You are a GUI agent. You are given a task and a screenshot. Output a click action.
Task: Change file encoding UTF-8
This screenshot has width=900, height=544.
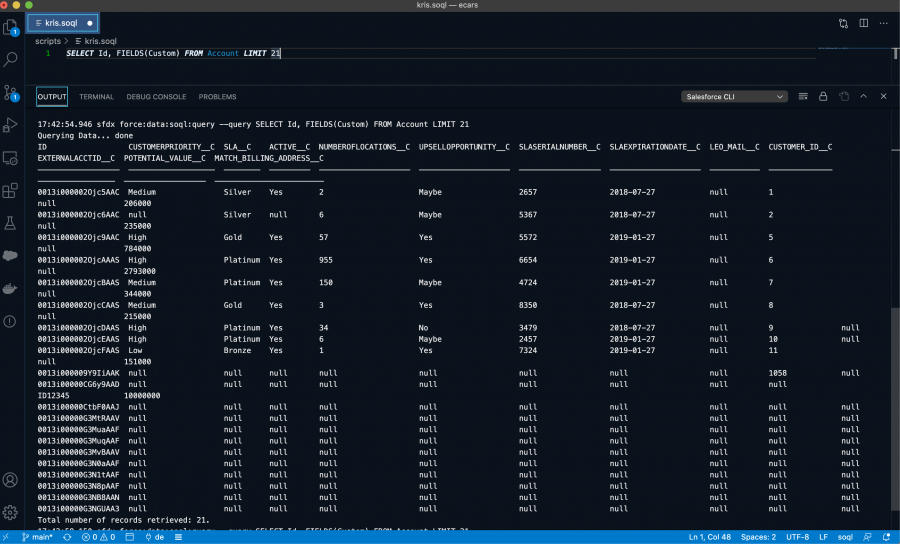797,537
